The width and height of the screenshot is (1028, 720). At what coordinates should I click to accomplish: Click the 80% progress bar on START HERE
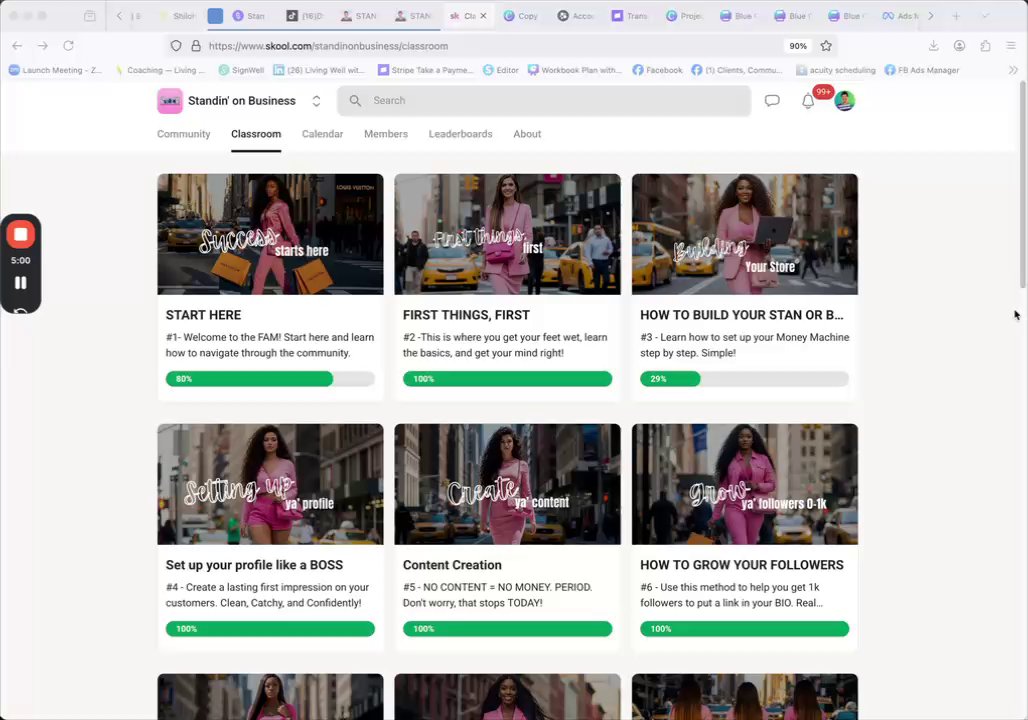coord(270,379)
